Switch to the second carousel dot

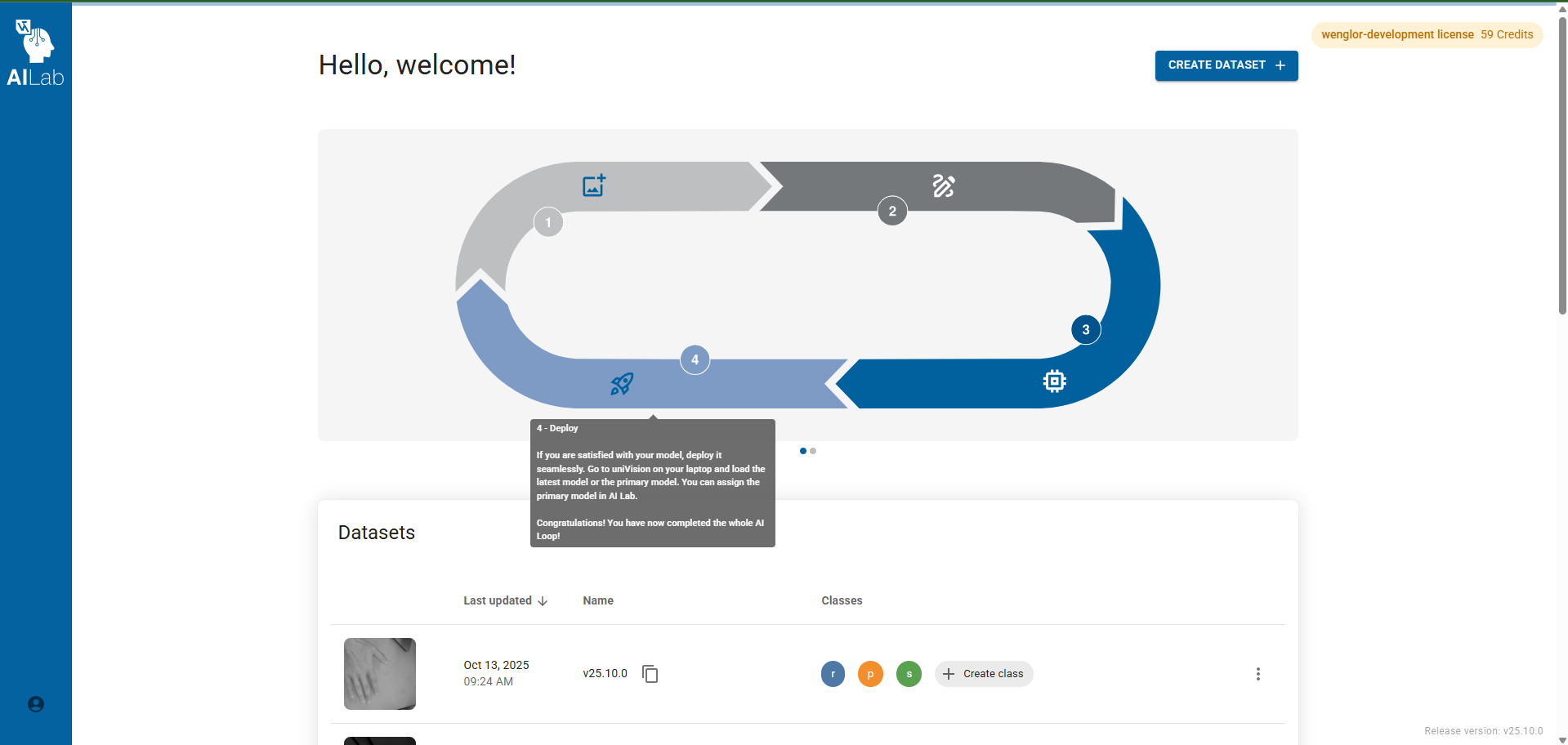coord(813,451)
